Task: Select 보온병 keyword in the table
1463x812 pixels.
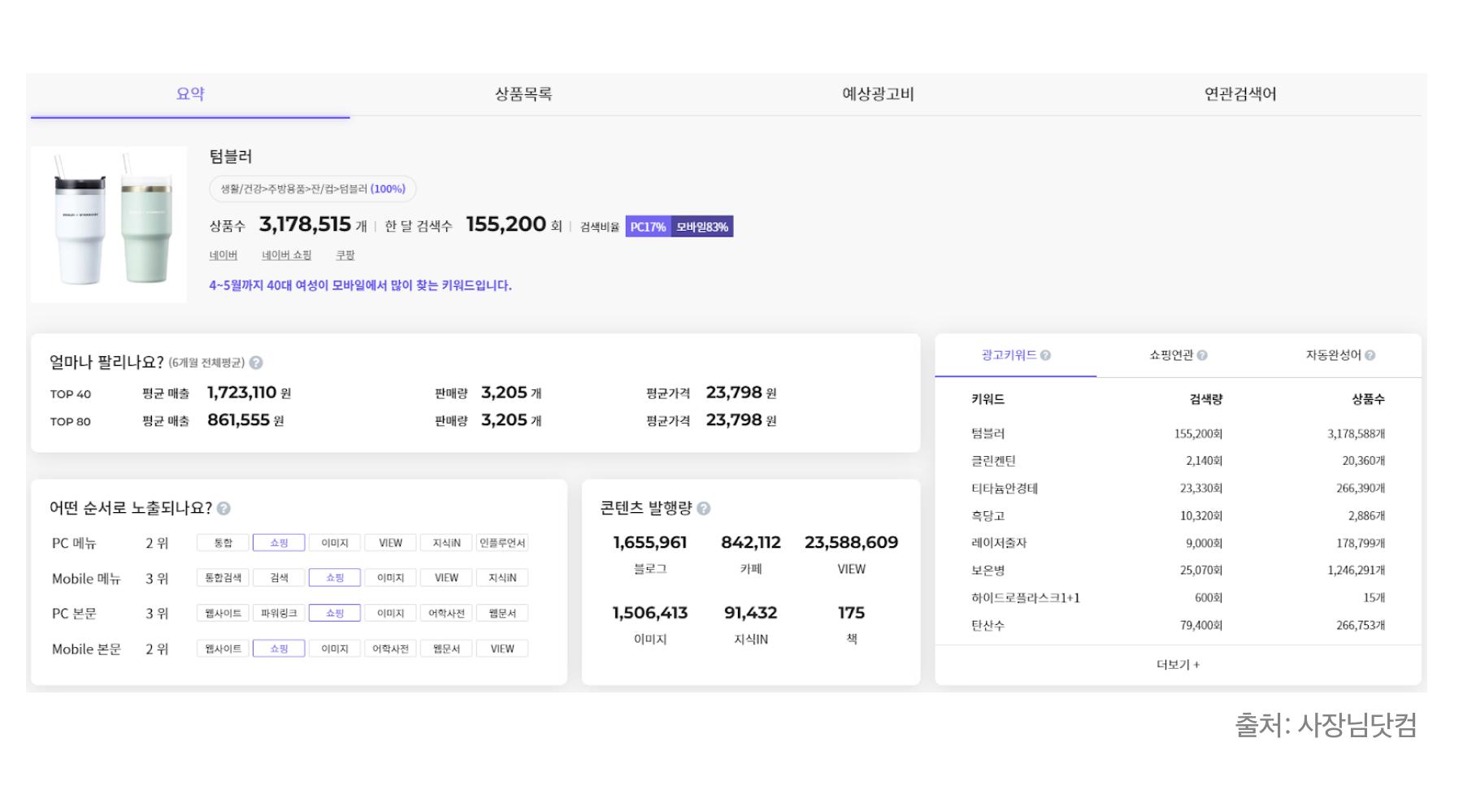Action: click(988, 571)
